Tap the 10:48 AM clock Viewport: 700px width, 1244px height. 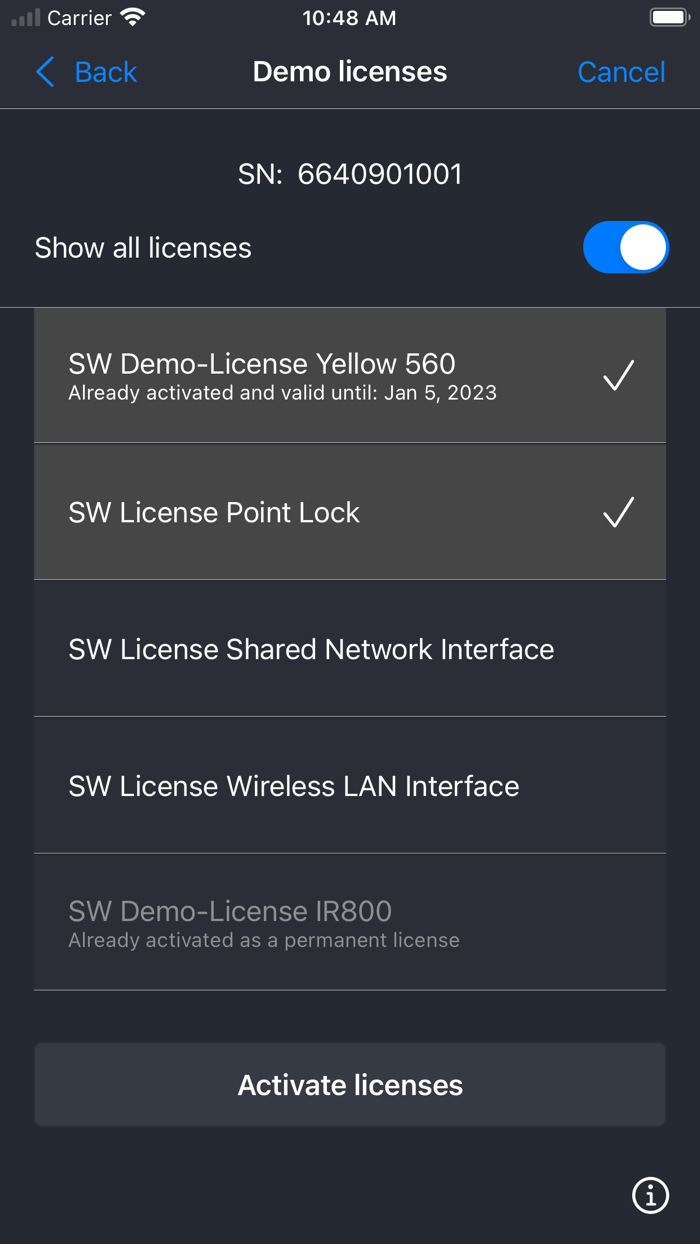tap(349, 18)
